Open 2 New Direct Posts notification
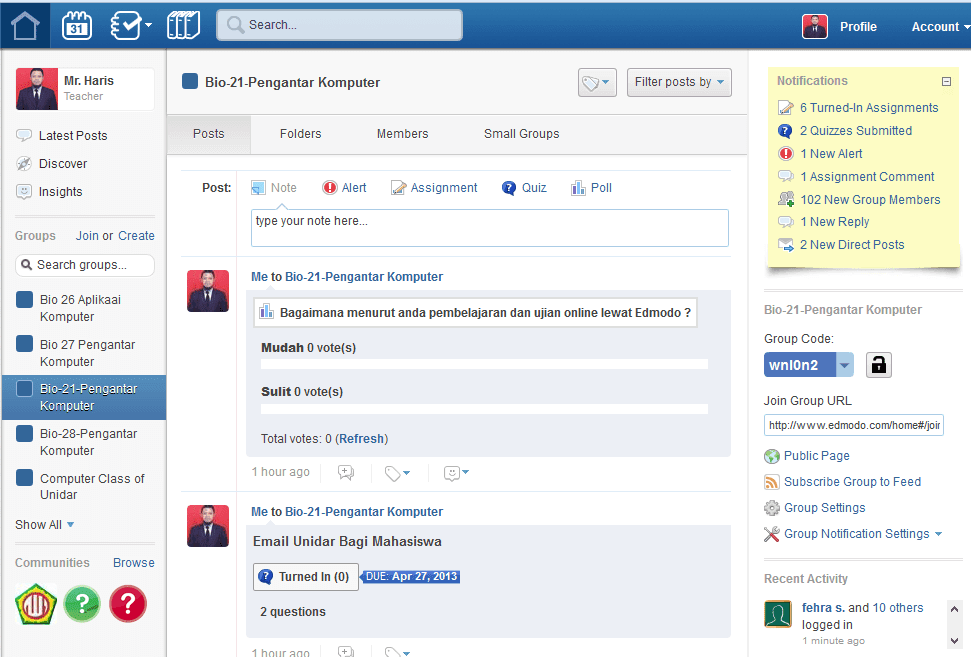The image size is (971, 657). click(x=851, y=245)
